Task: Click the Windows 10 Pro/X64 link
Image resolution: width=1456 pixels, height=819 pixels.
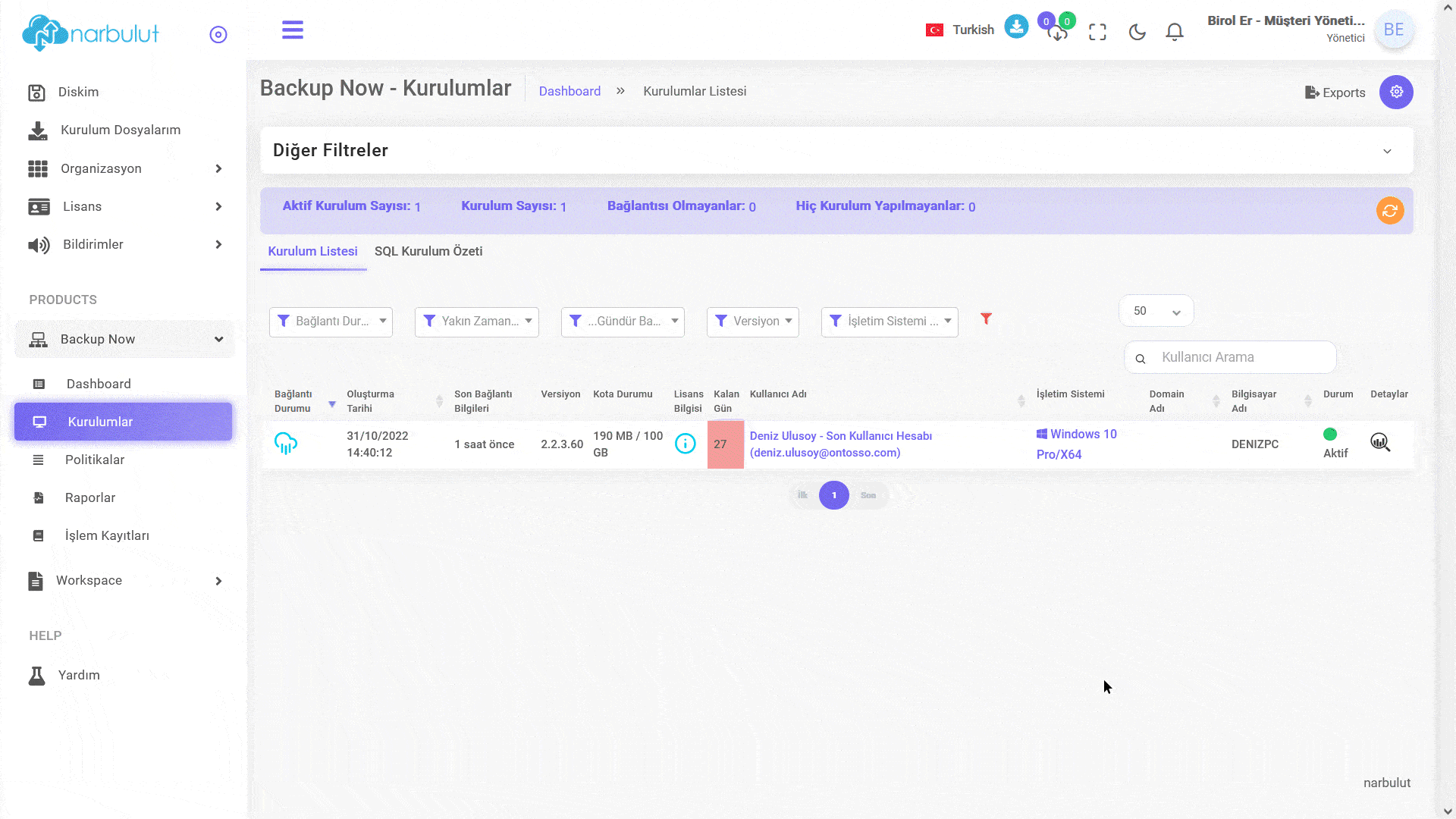Action: pos(1077,444)
